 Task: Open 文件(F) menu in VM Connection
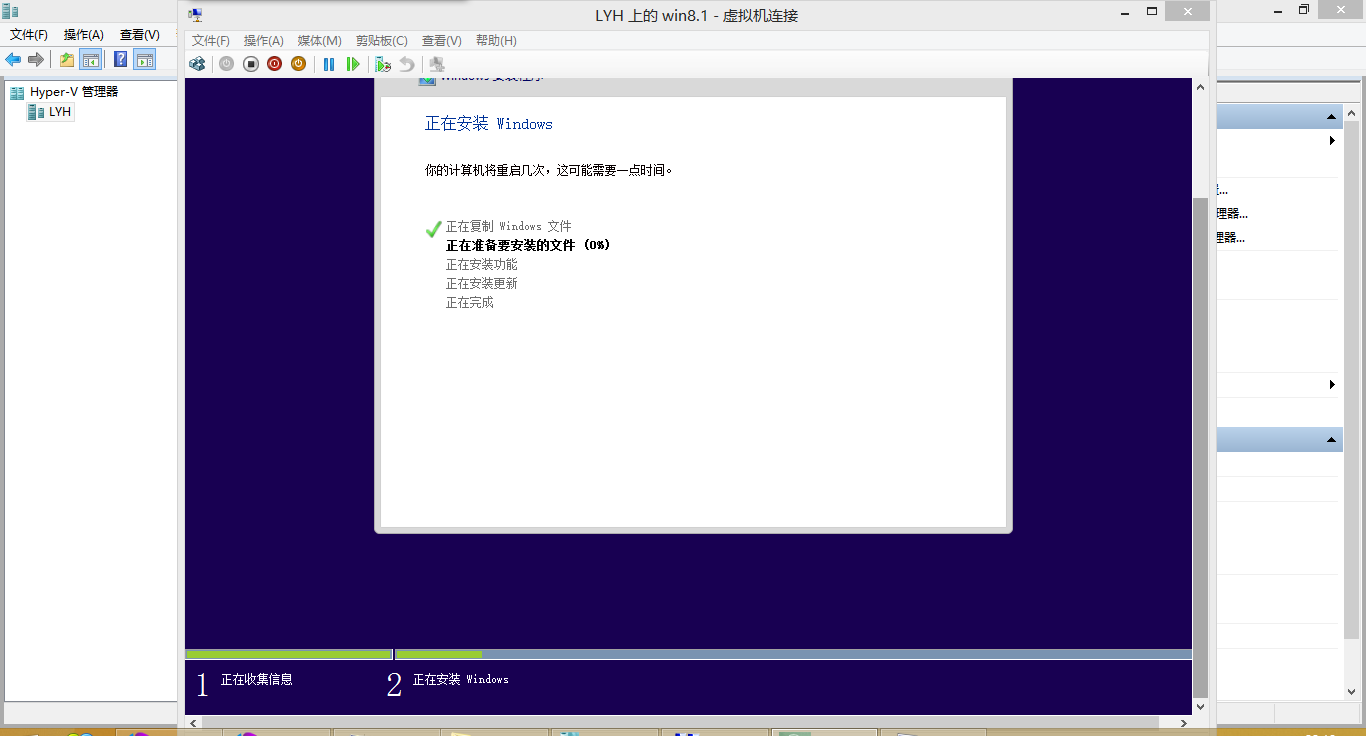point(211,41)
